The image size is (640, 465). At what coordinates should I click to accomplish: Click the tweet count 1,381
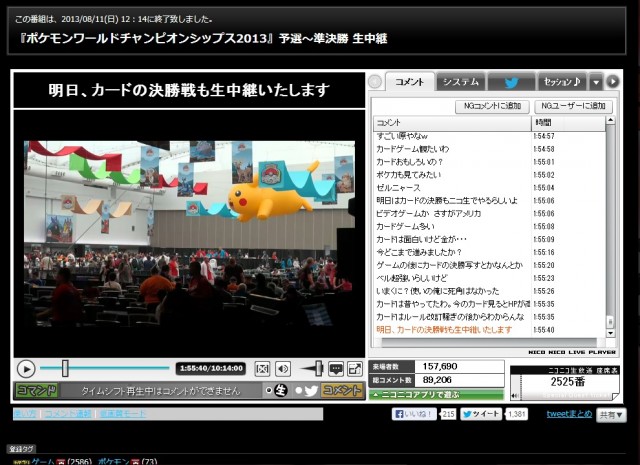(517, 414)
